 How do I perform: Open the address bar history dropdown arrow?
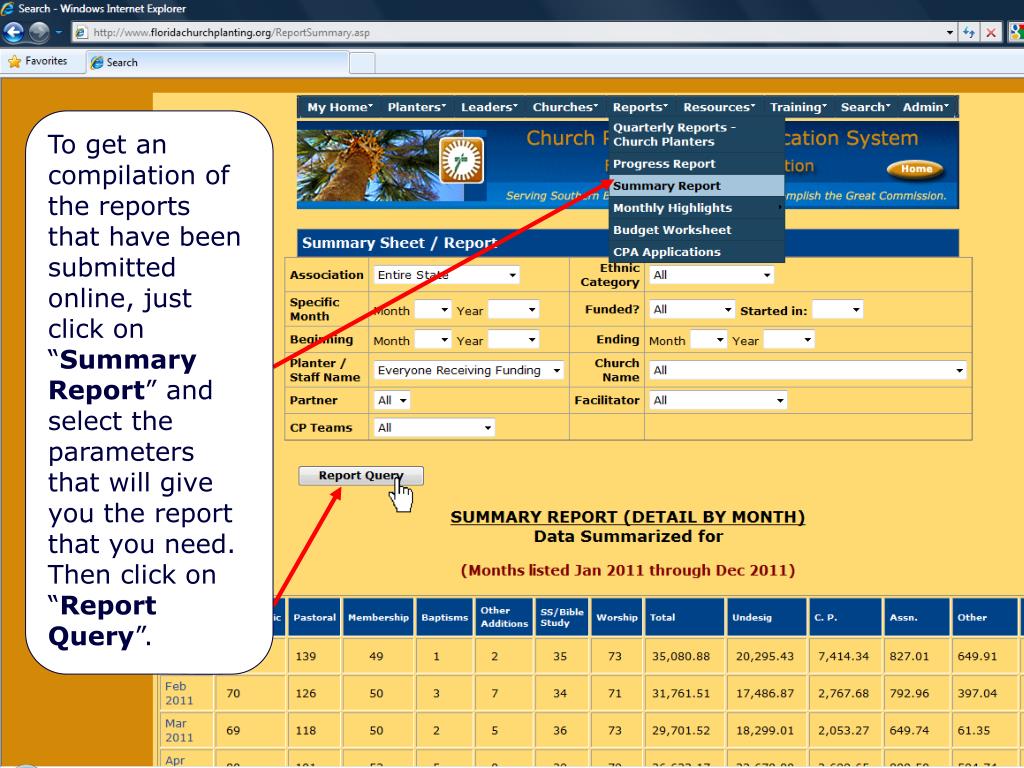point(950,33)
